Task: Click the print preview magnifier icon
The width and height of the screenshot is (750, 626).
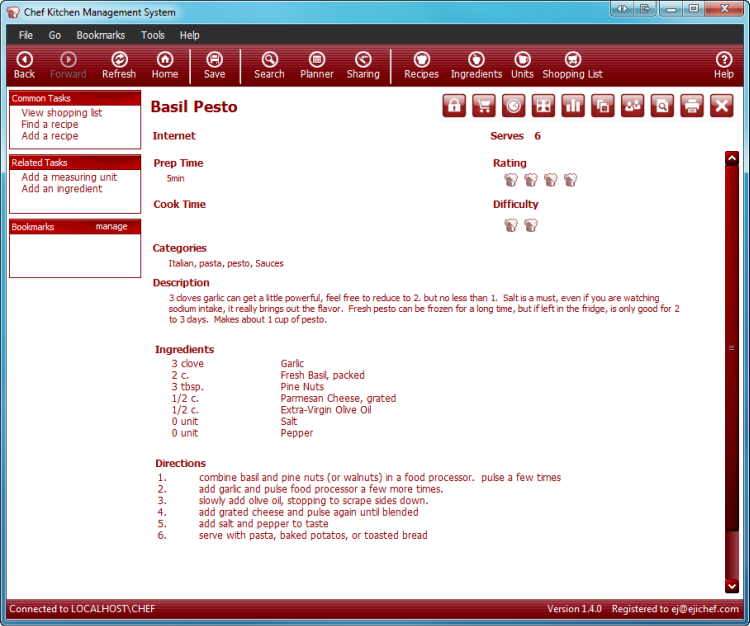Action: (662, 106)
